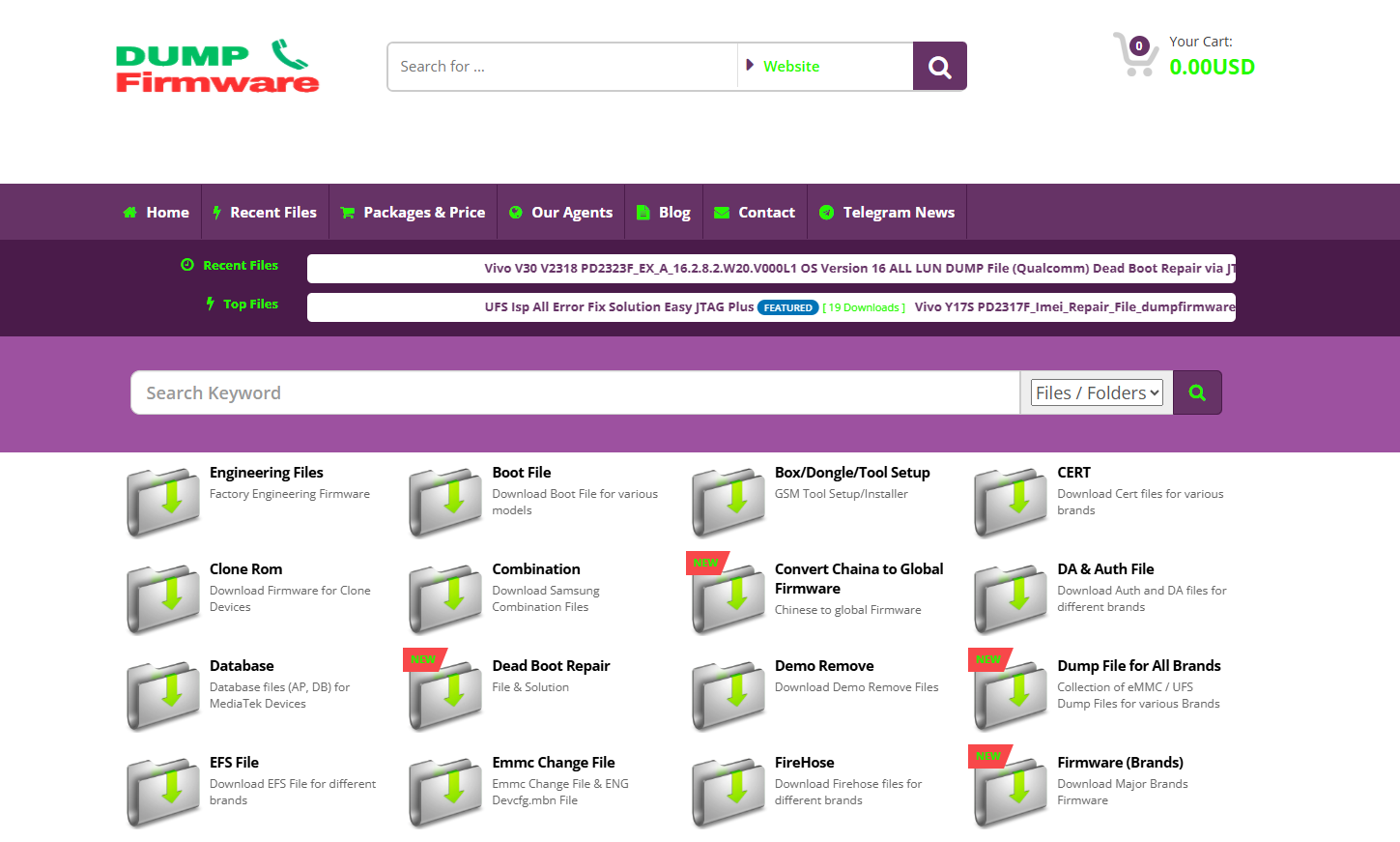Open the shopping cart icon

(x=1135, y=54)
